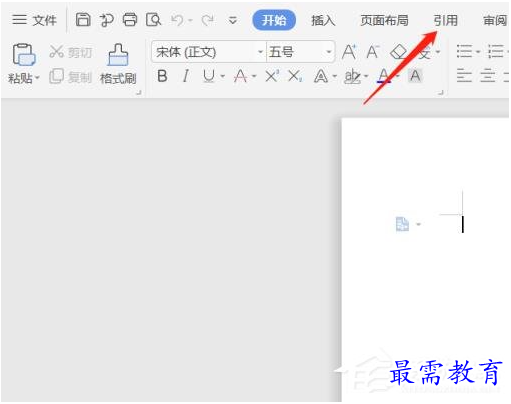Click the 复制 copy button
511x404 pixels.
[71, 77]
